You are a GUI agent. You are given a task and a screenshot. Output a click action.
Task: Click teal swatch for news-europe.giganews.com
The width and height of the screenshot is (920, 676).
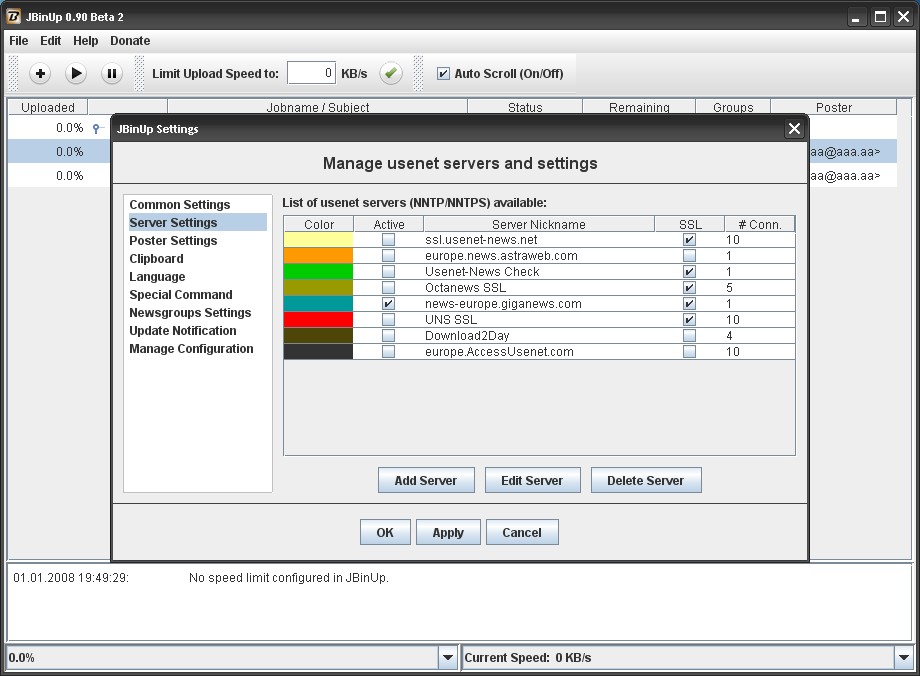[319, 303]
